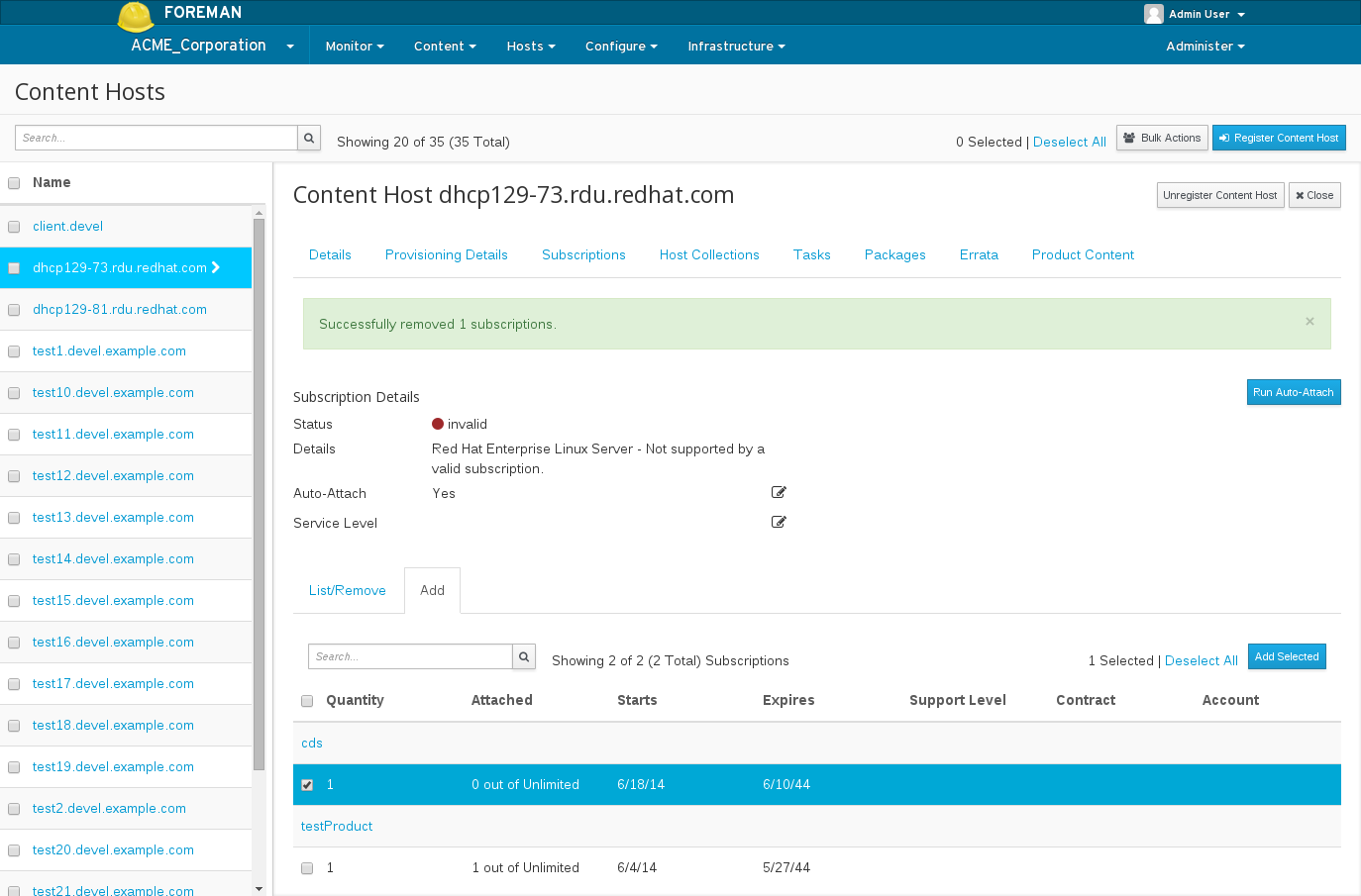Focus the subscriptions search field

click(410, 656)
